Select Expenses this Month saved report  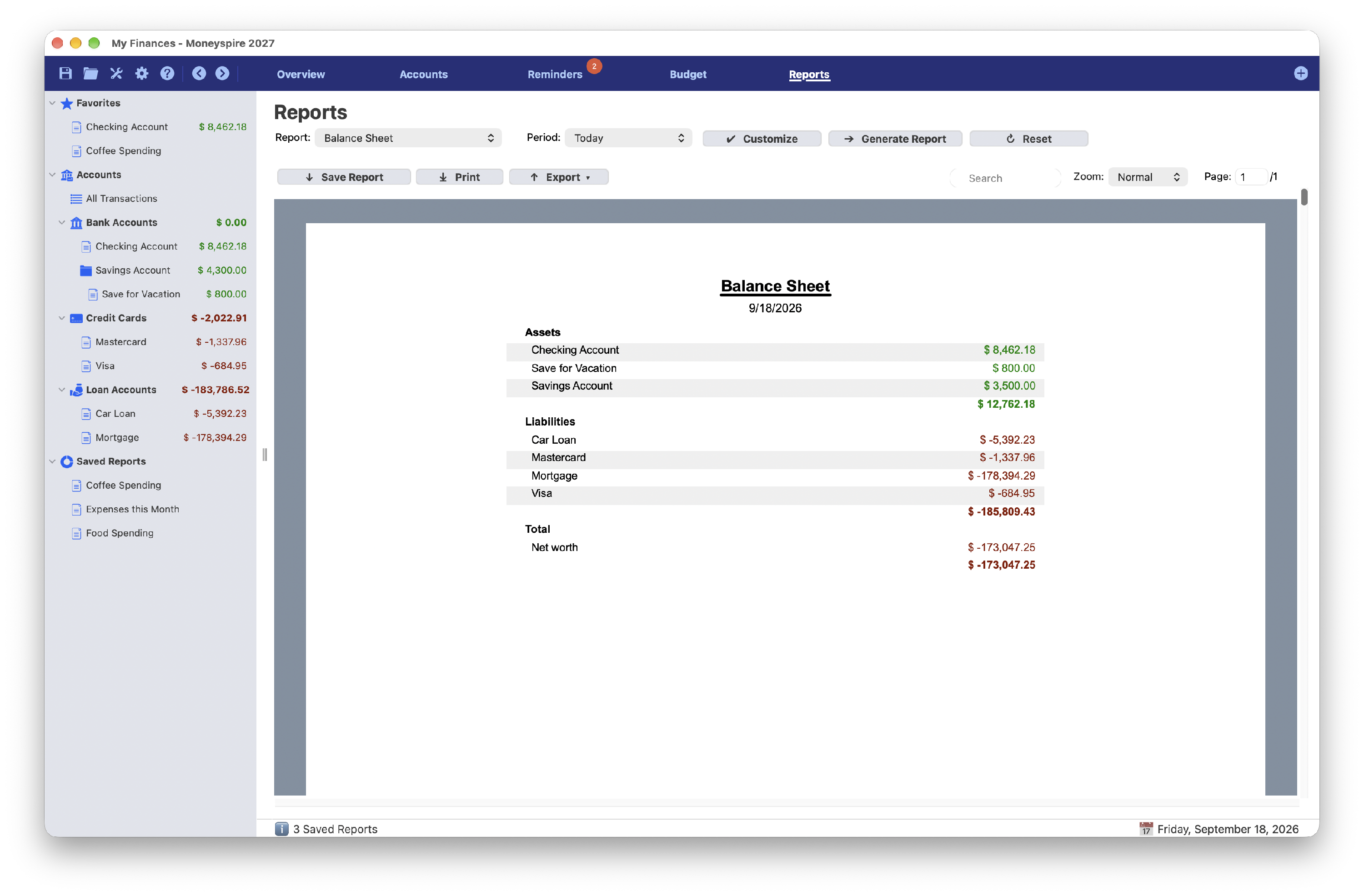pos(132,509)
